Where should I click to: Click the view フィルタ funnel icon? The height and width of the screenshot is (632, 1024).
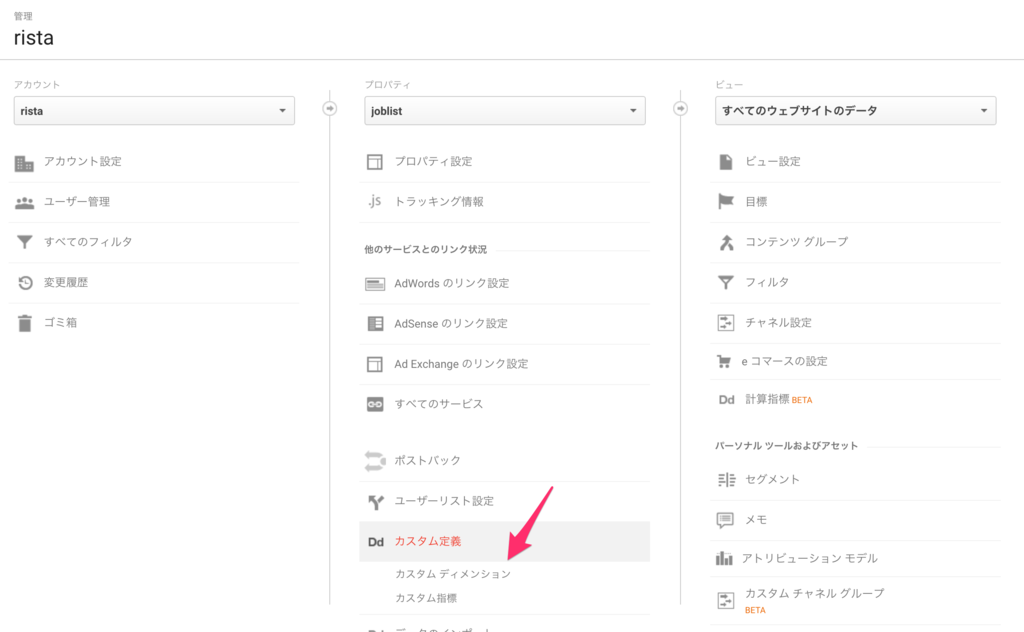click(726, 282)
